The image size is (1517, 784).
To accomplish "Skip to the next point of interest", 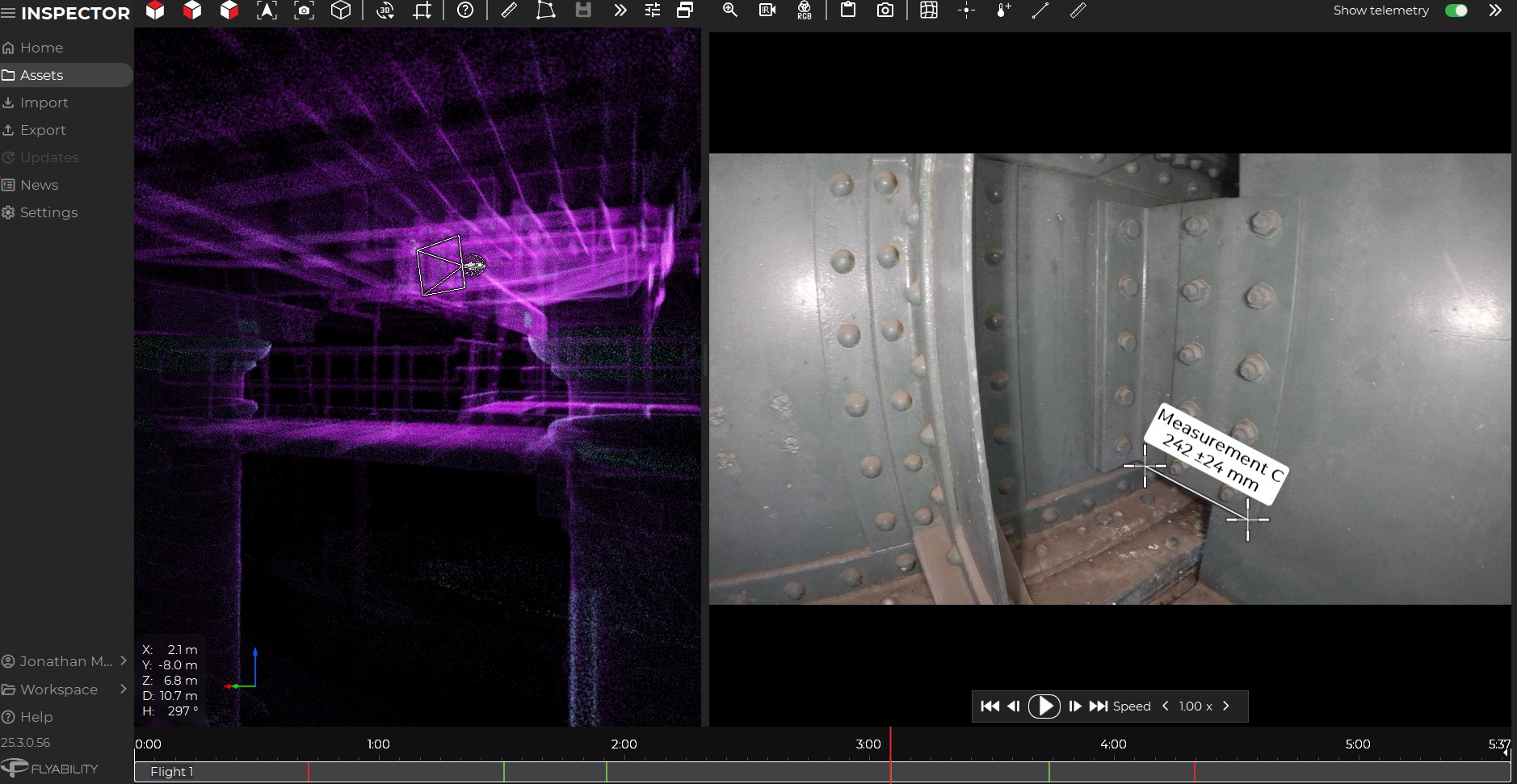I will tap(1099, 706).
